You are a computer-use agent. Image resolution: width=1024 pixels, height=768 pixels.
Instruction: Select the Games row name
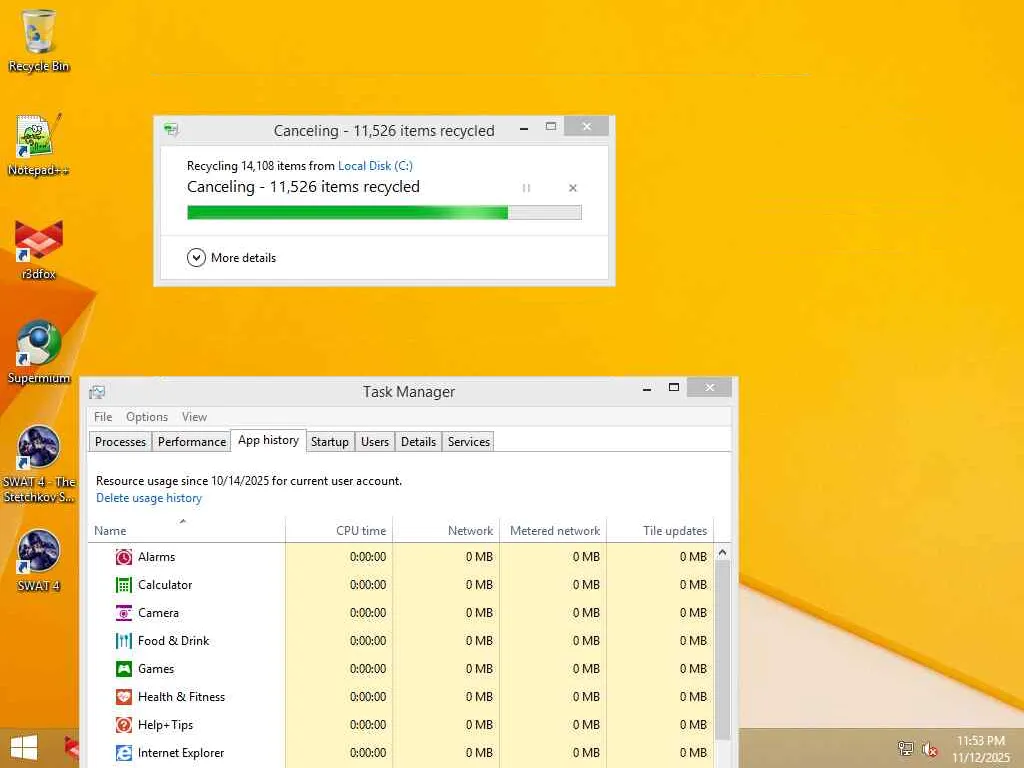[x=156, y=669]
